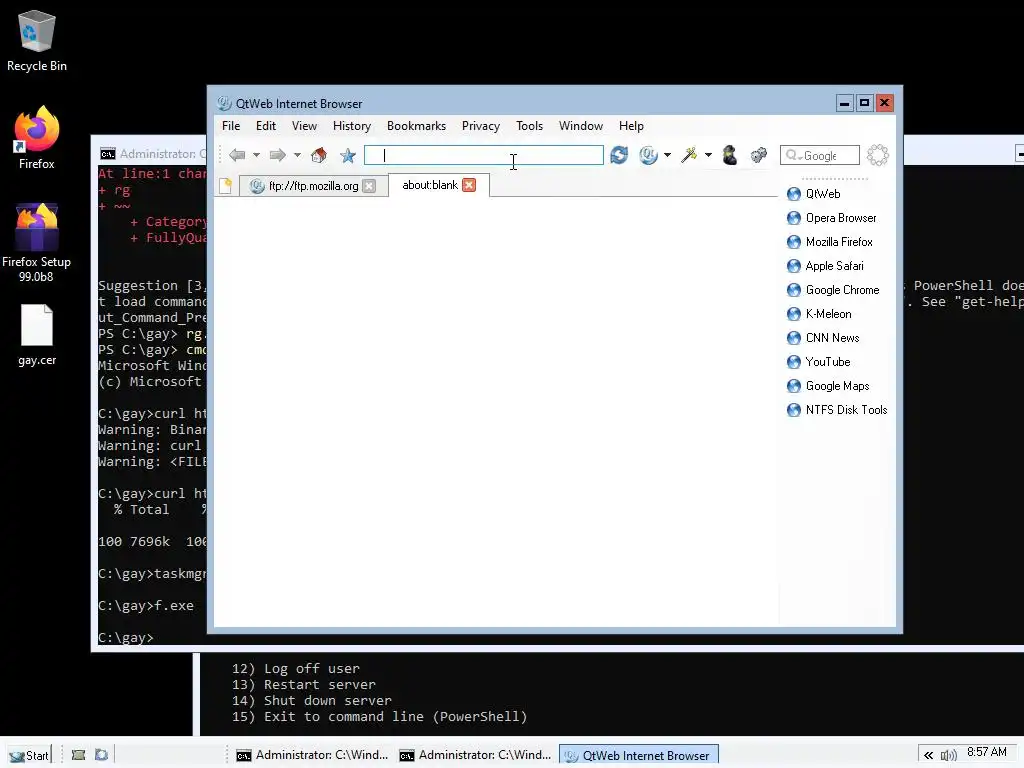The image size is (1024, 768).
Task: Go to the home page icon
Action: tap(319, 155)
